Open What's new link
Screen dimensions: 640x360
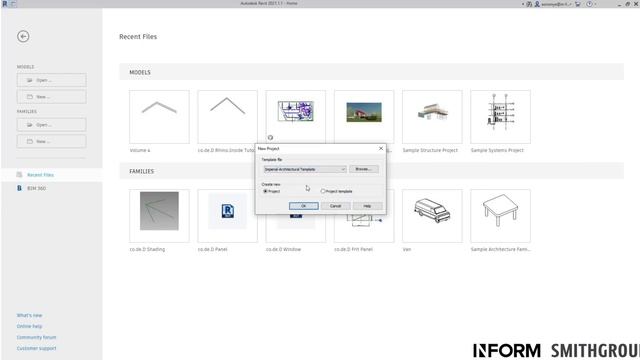29,316
